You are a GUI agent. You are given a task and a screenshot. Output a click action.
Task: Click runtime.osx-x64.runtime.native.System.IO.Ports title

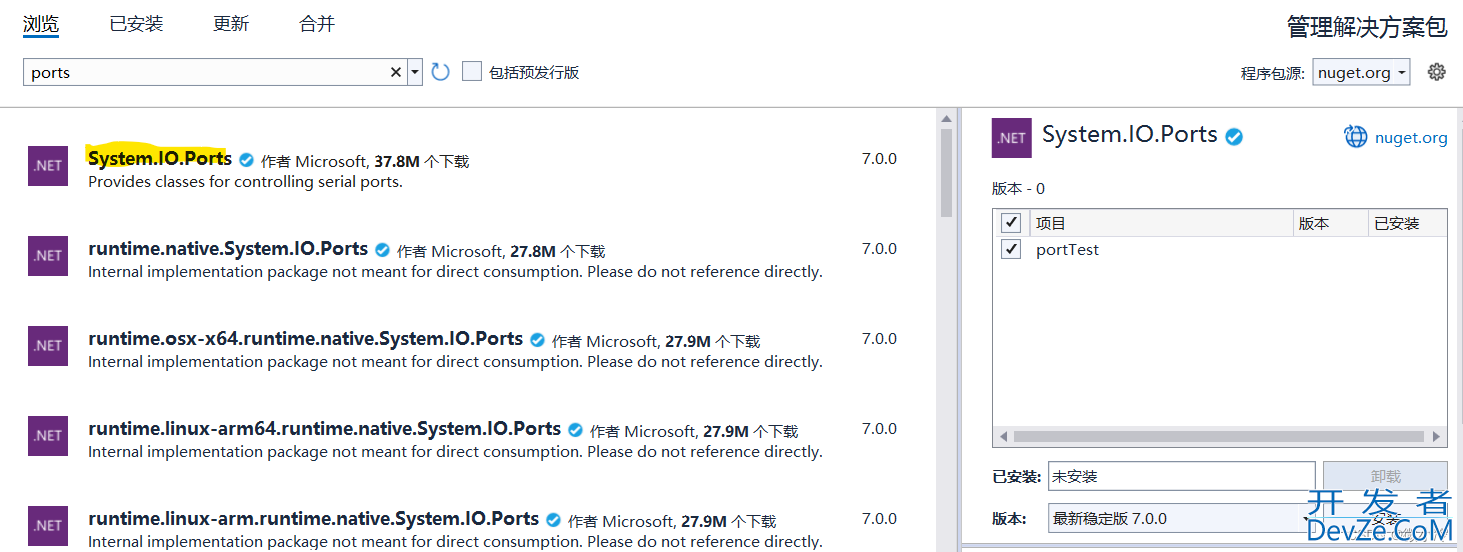[305, 339]
